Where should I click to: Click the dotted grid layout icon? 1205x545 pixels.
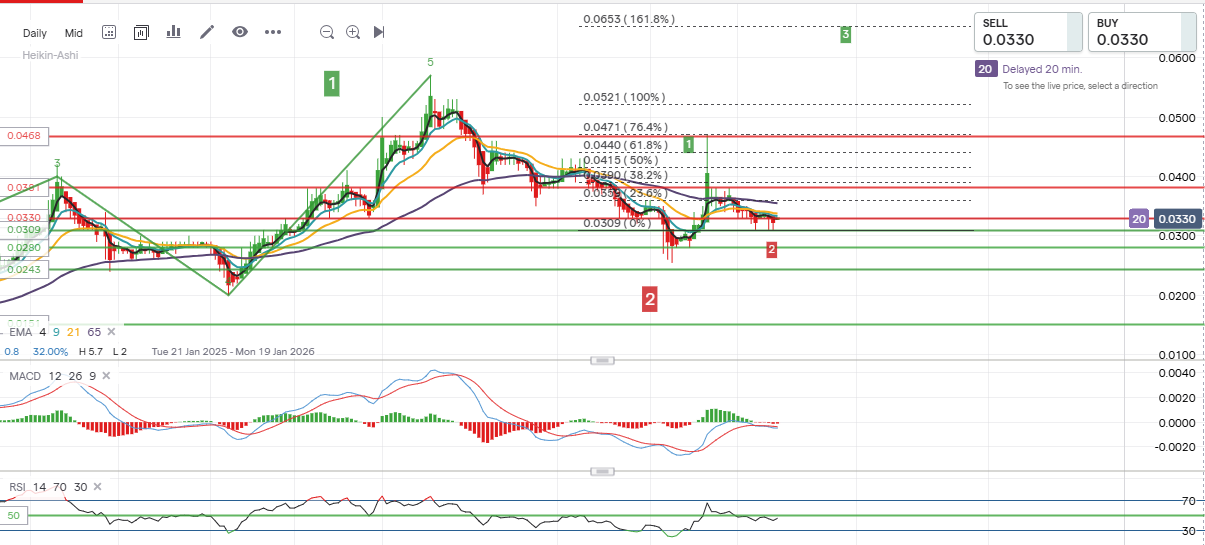click(109, 32)
